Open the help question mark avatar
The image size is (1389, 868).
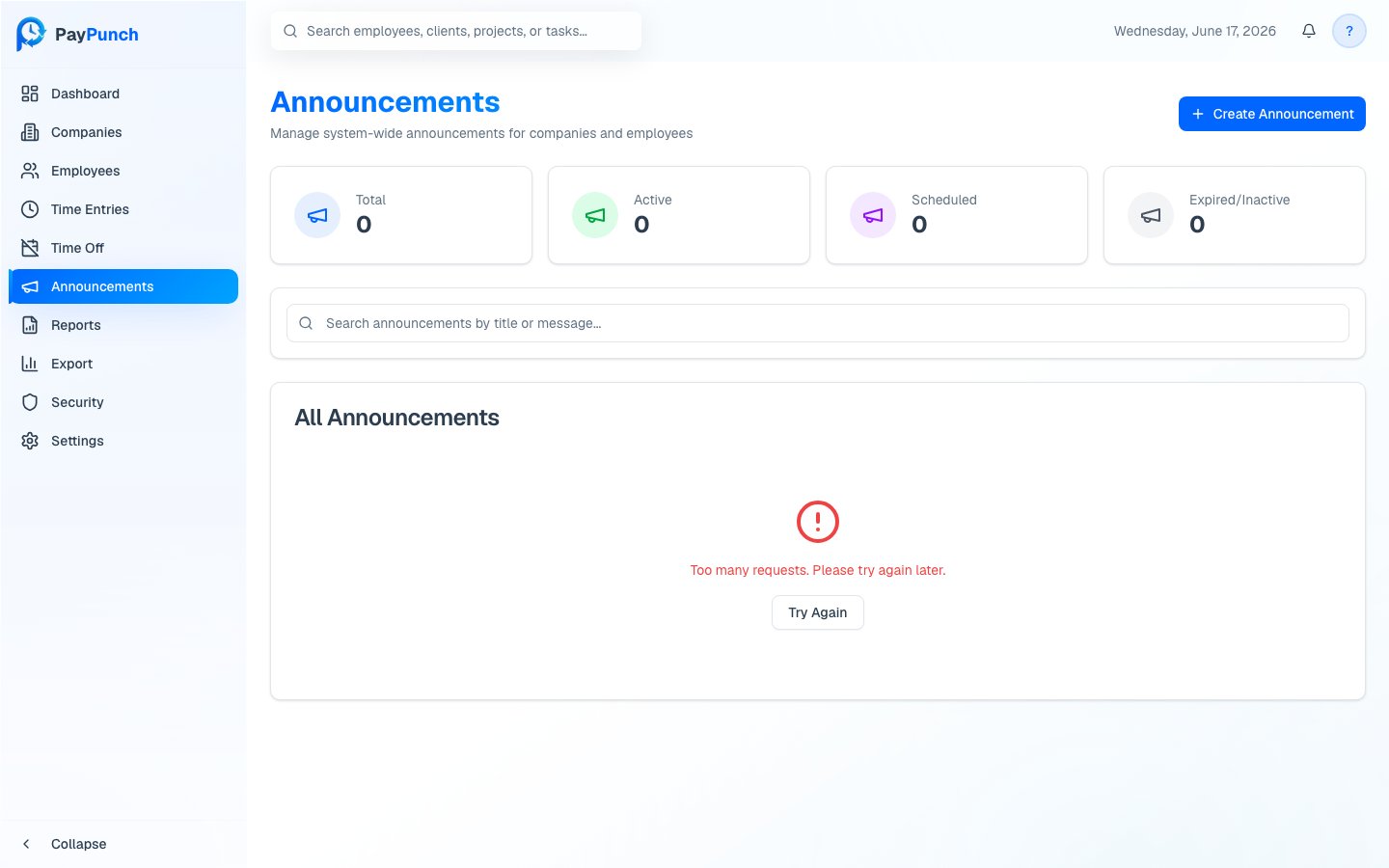point(1349,31)
